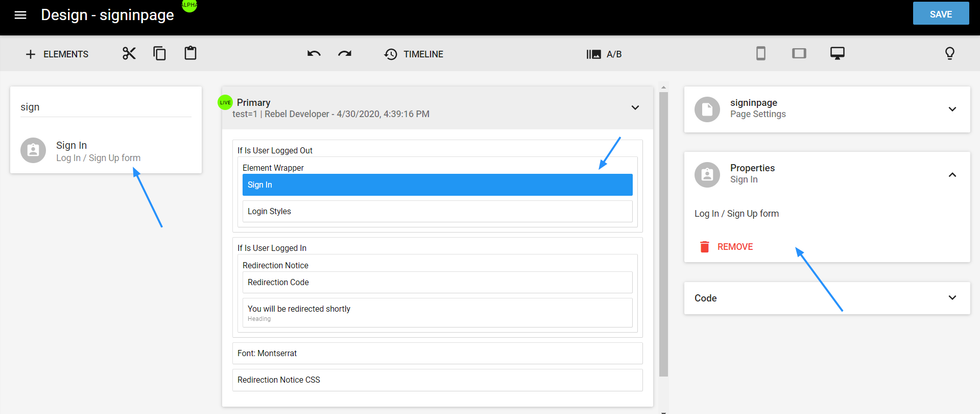Remove the Sign In element

(x=726, y=246)
